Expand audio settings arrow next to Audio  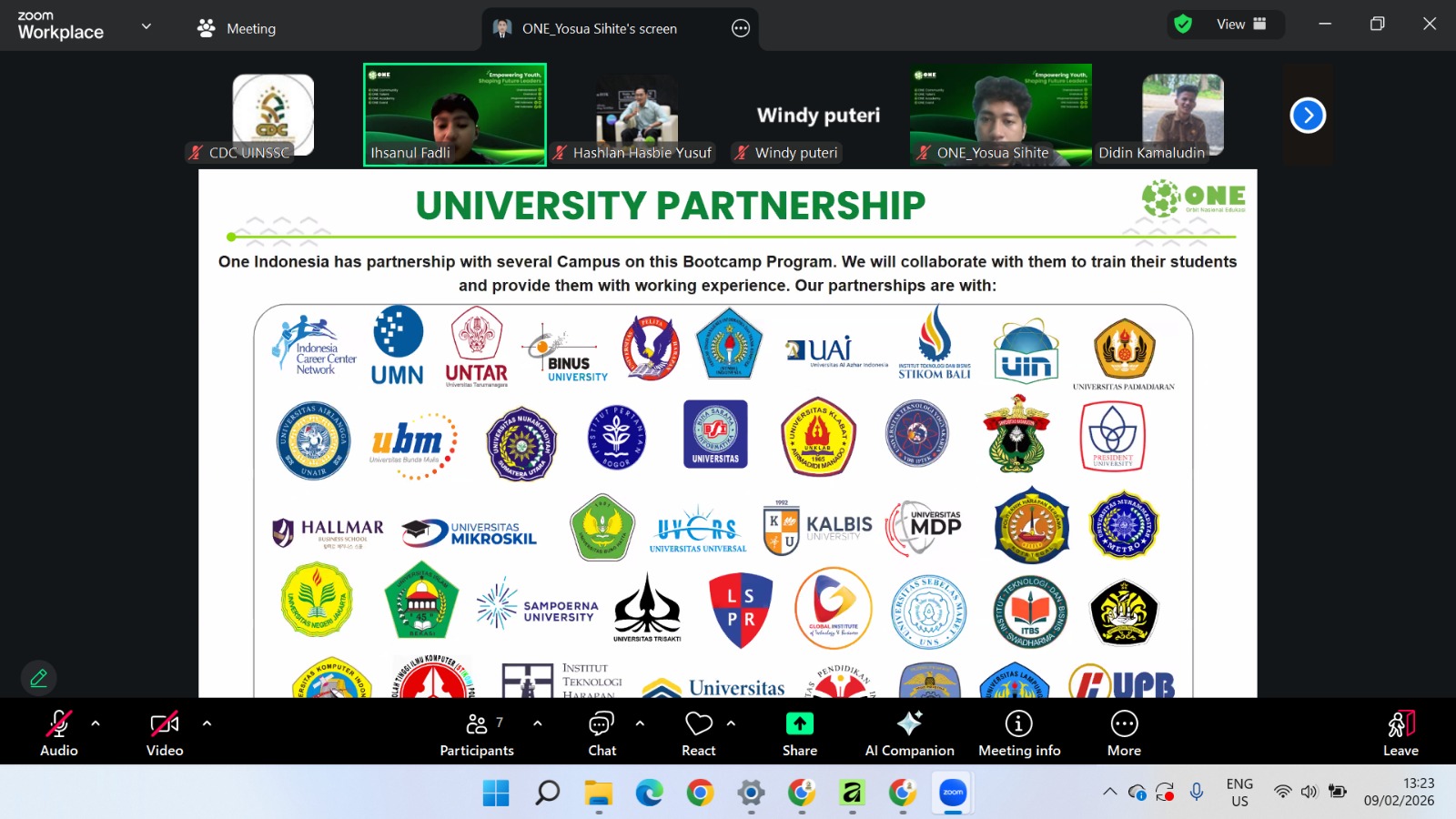96,723
